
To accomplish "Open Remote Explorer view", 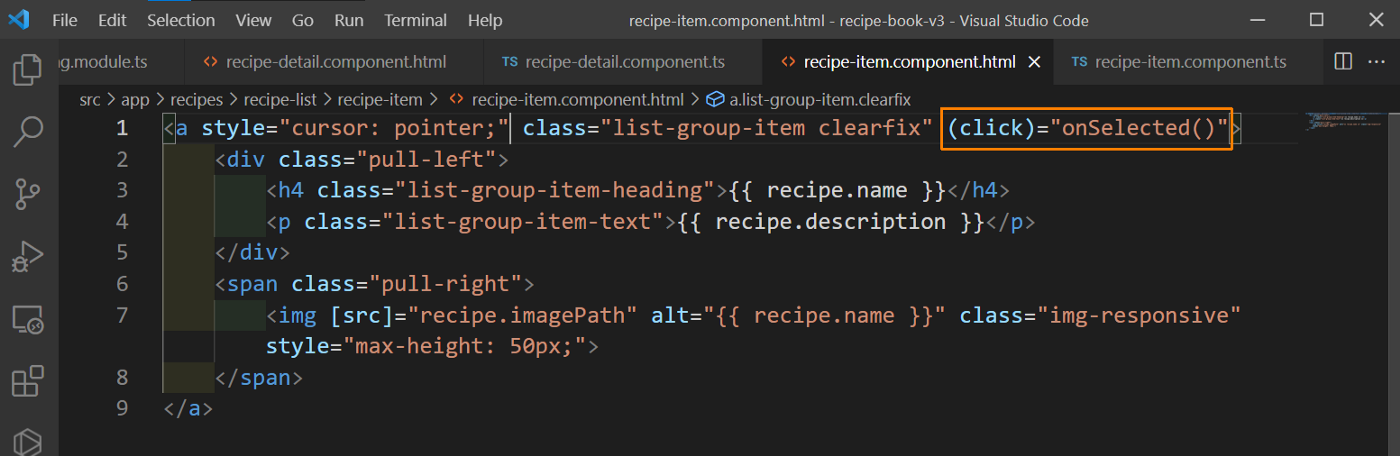I will 26,320.
